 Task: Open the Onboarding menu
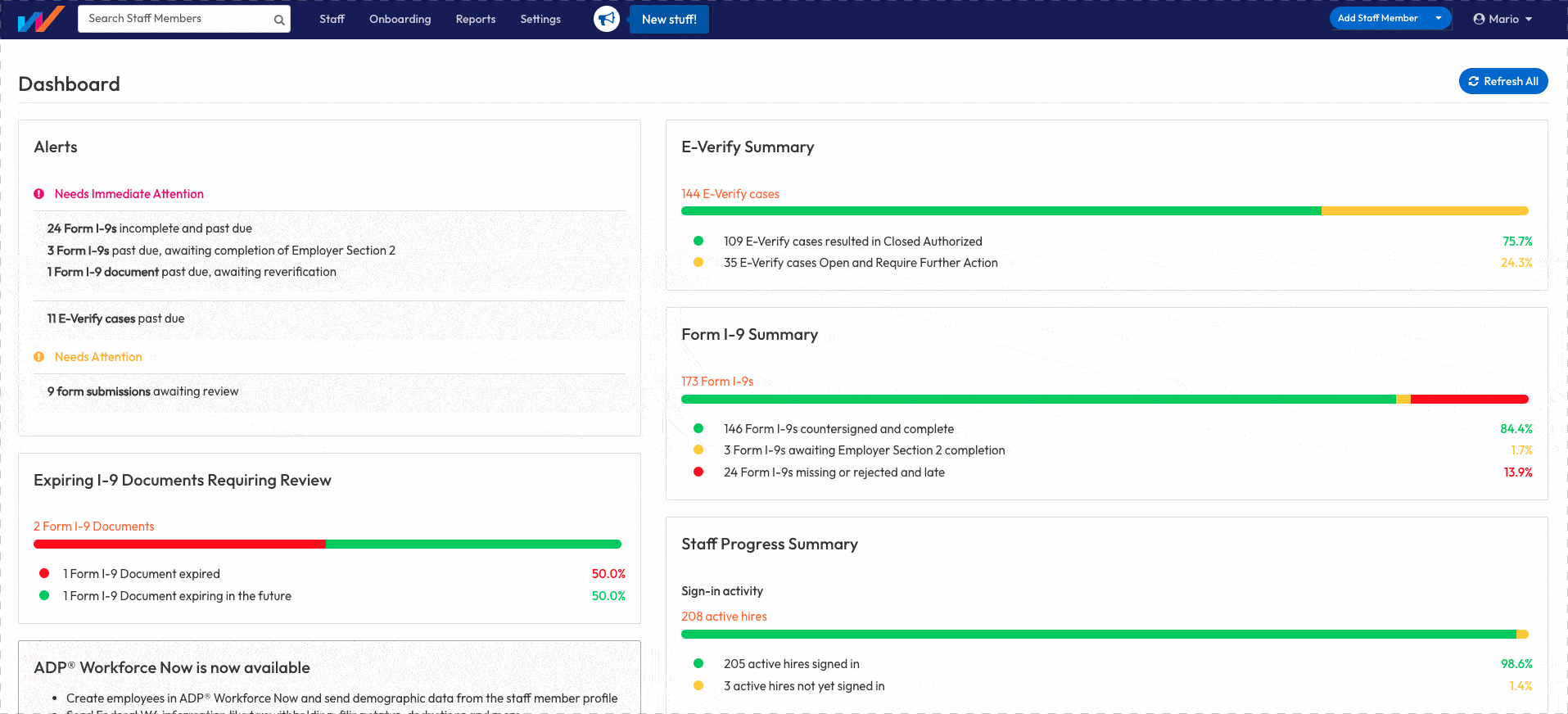point(400,19)
